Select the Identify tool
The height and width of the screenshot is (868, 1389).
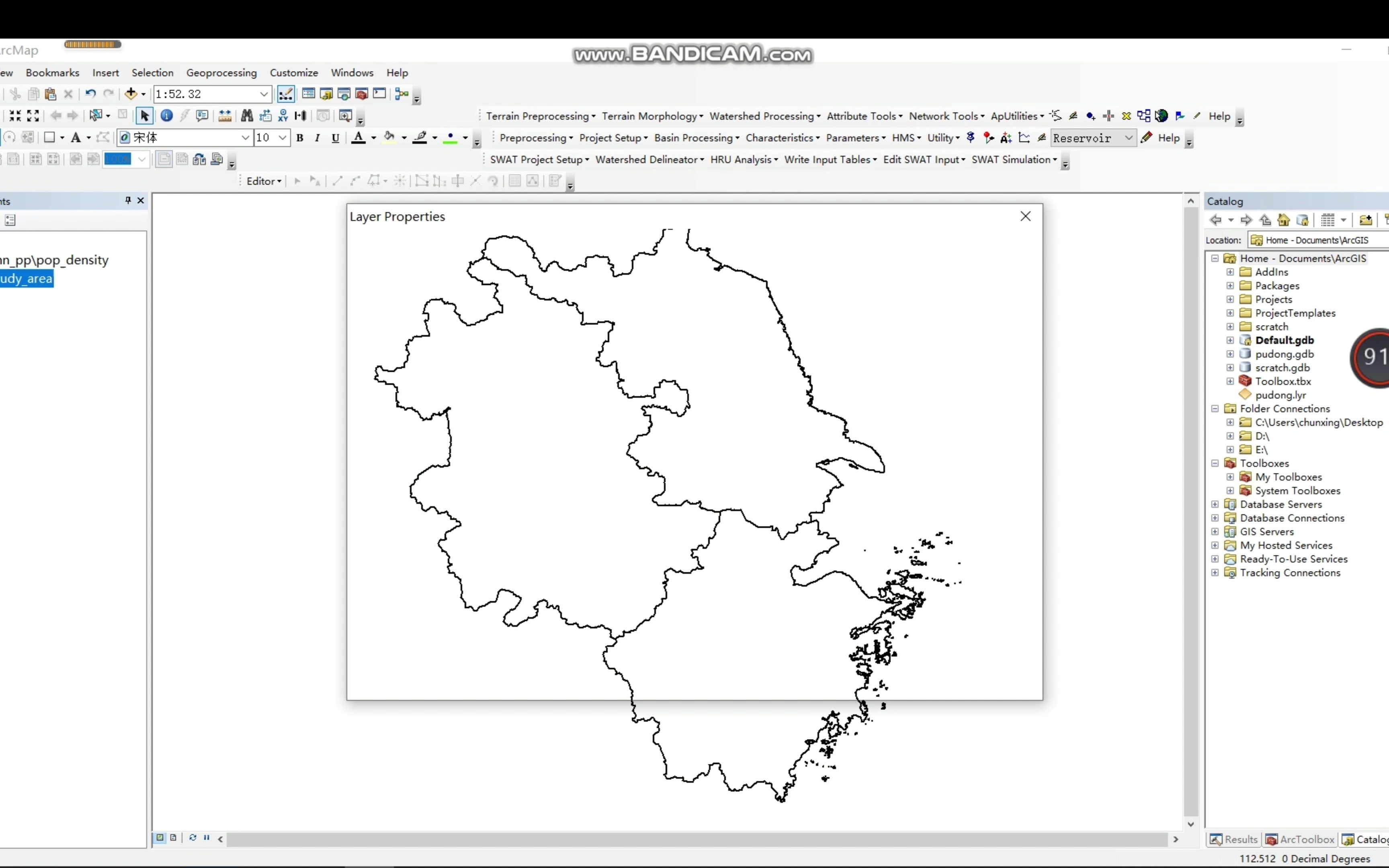coord(166,115)
